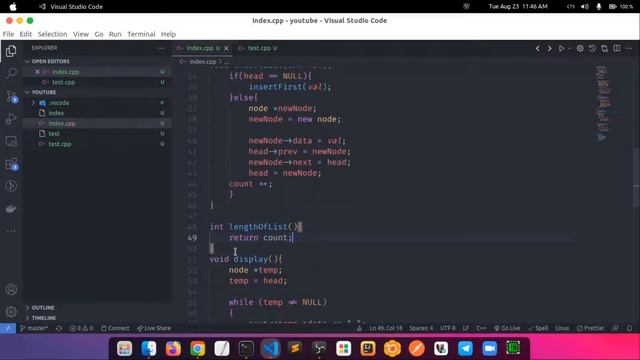
Task: Open the Search view in activity bar
Action: click(x=11, y=73)
